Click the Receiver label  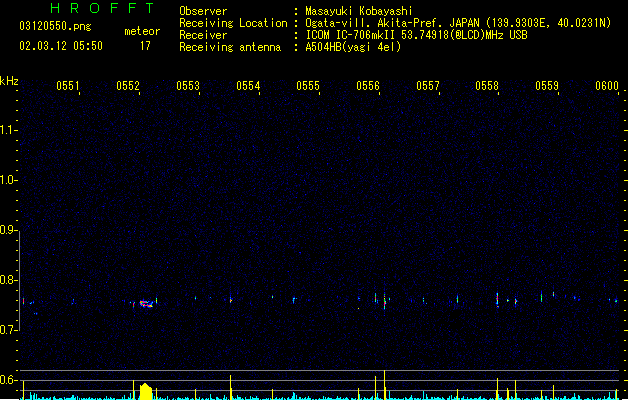pos(203,35)
